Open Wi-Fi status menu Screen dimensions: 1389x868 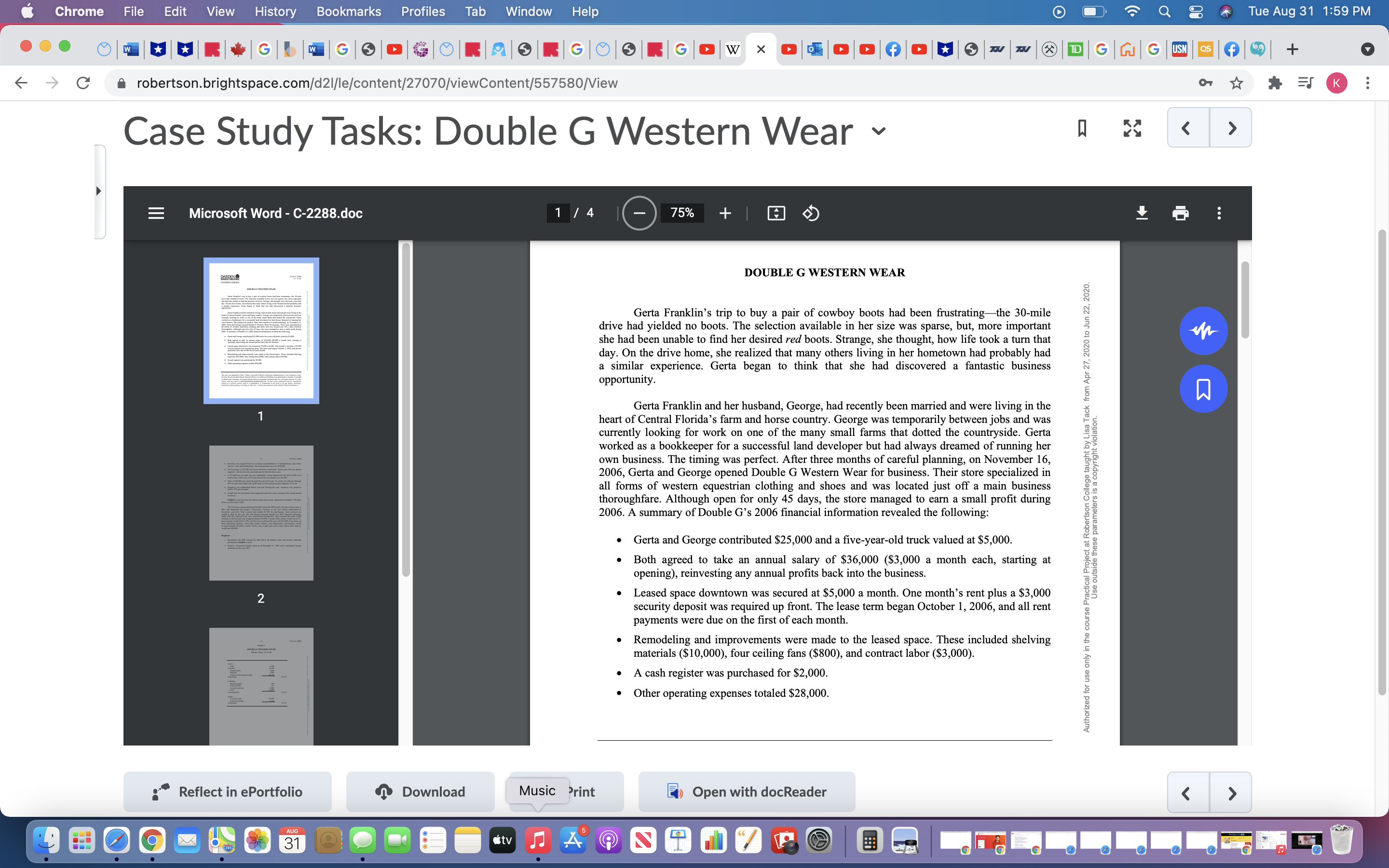[x=1132, y=12]
